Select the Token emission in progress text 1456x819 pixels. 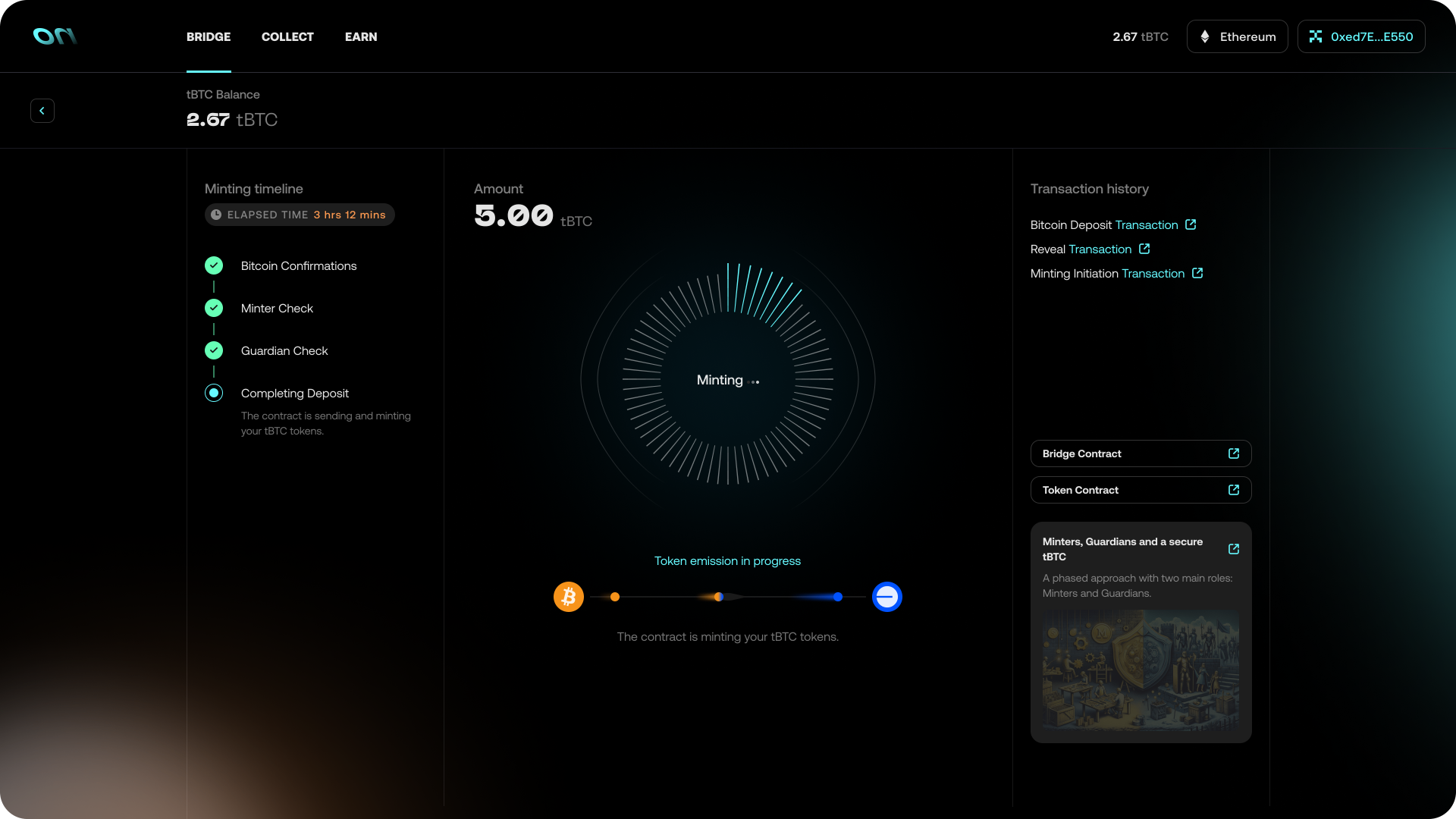tap(727, 561)
